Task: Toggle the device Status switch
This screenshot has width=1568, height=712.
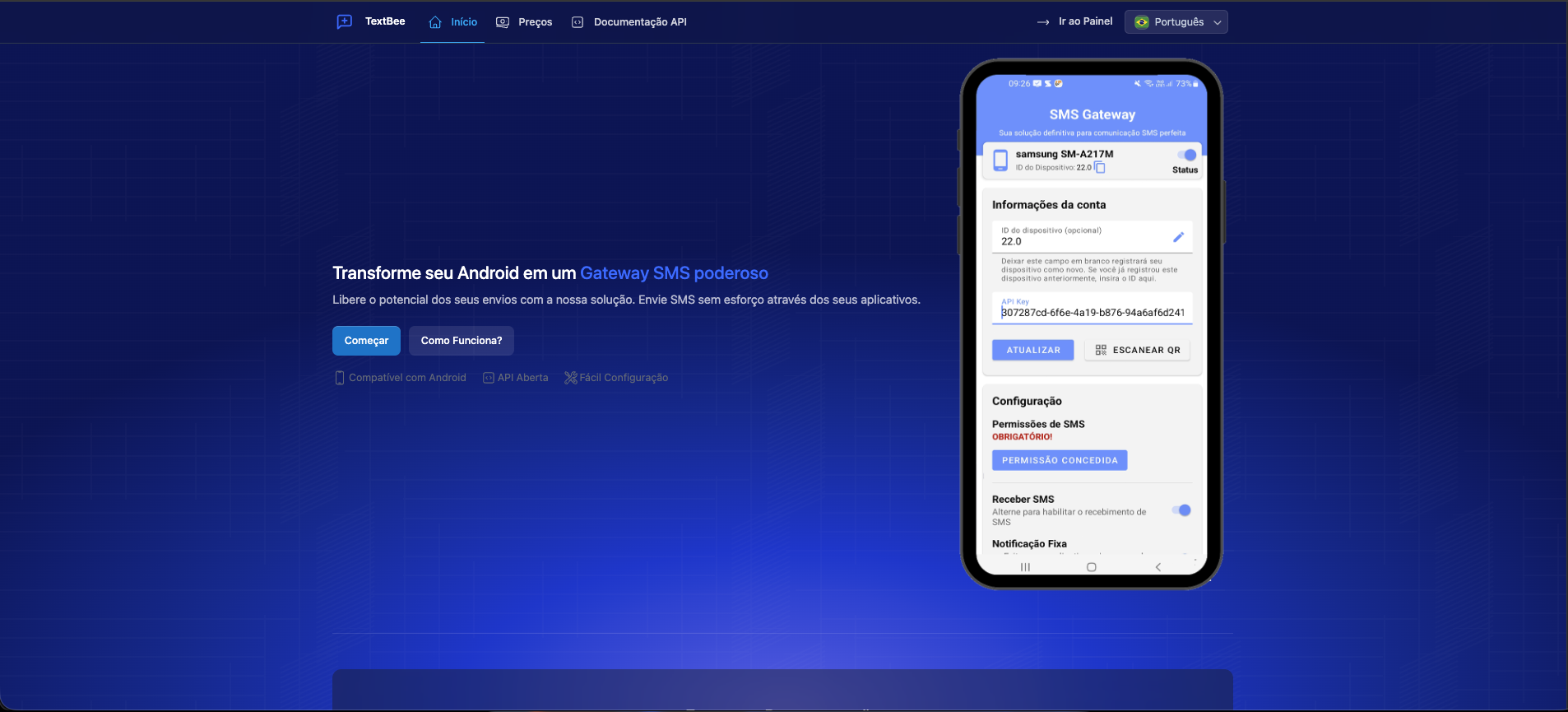Action: pyautogui.click(x=1186, y=155)
